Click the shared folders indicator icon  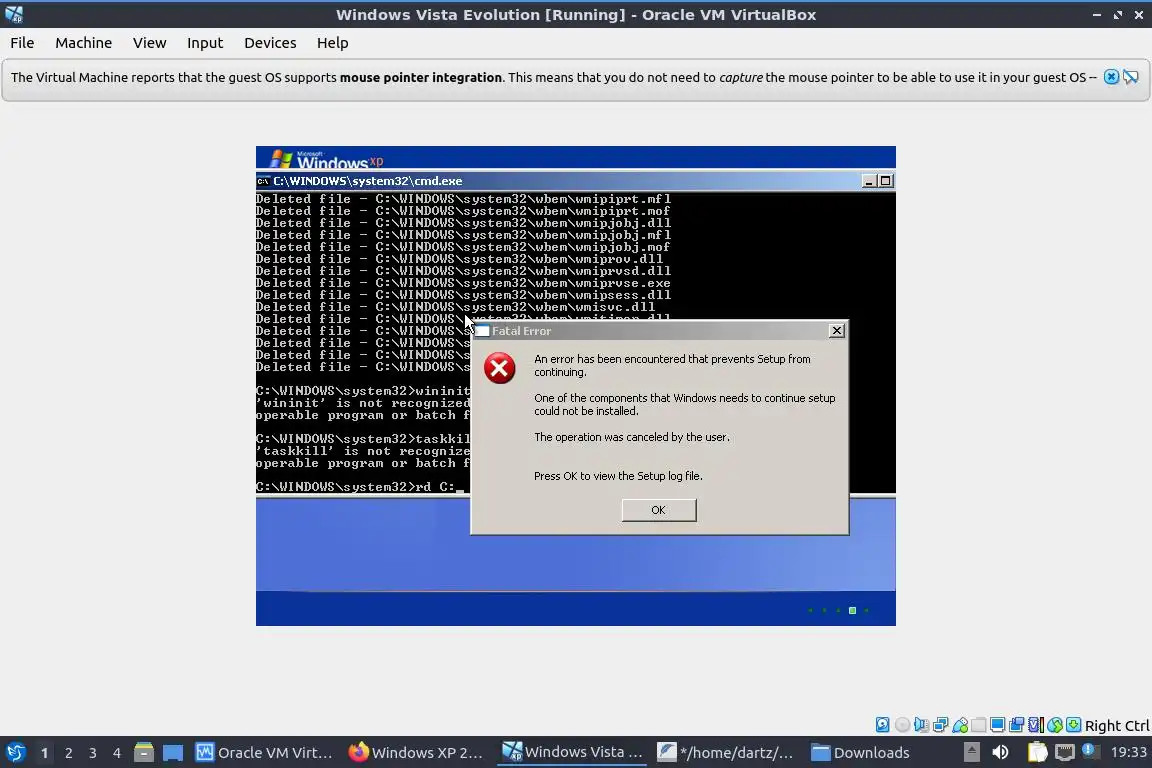[x=979, y=725]
